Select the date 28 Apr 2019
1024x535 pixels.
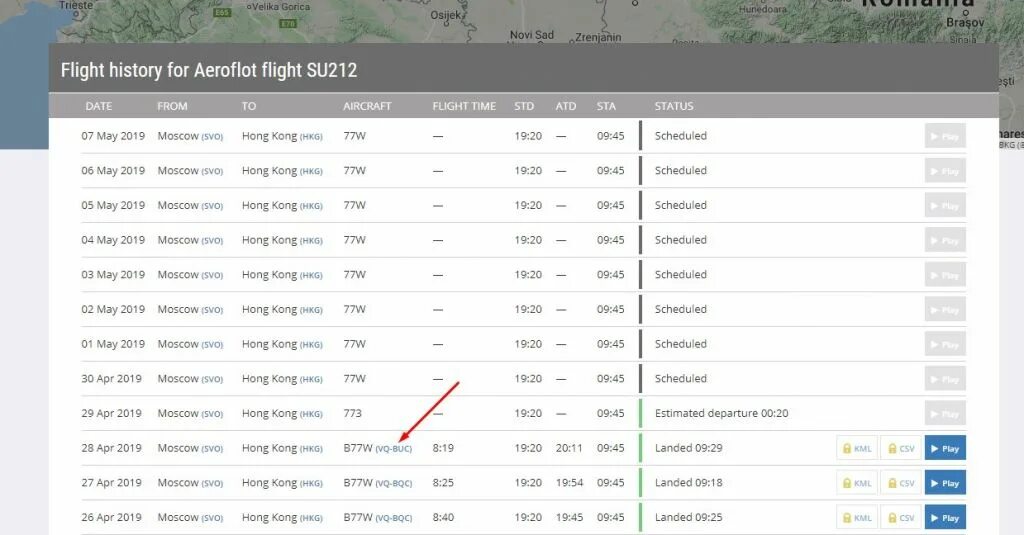tap(111, 447)
